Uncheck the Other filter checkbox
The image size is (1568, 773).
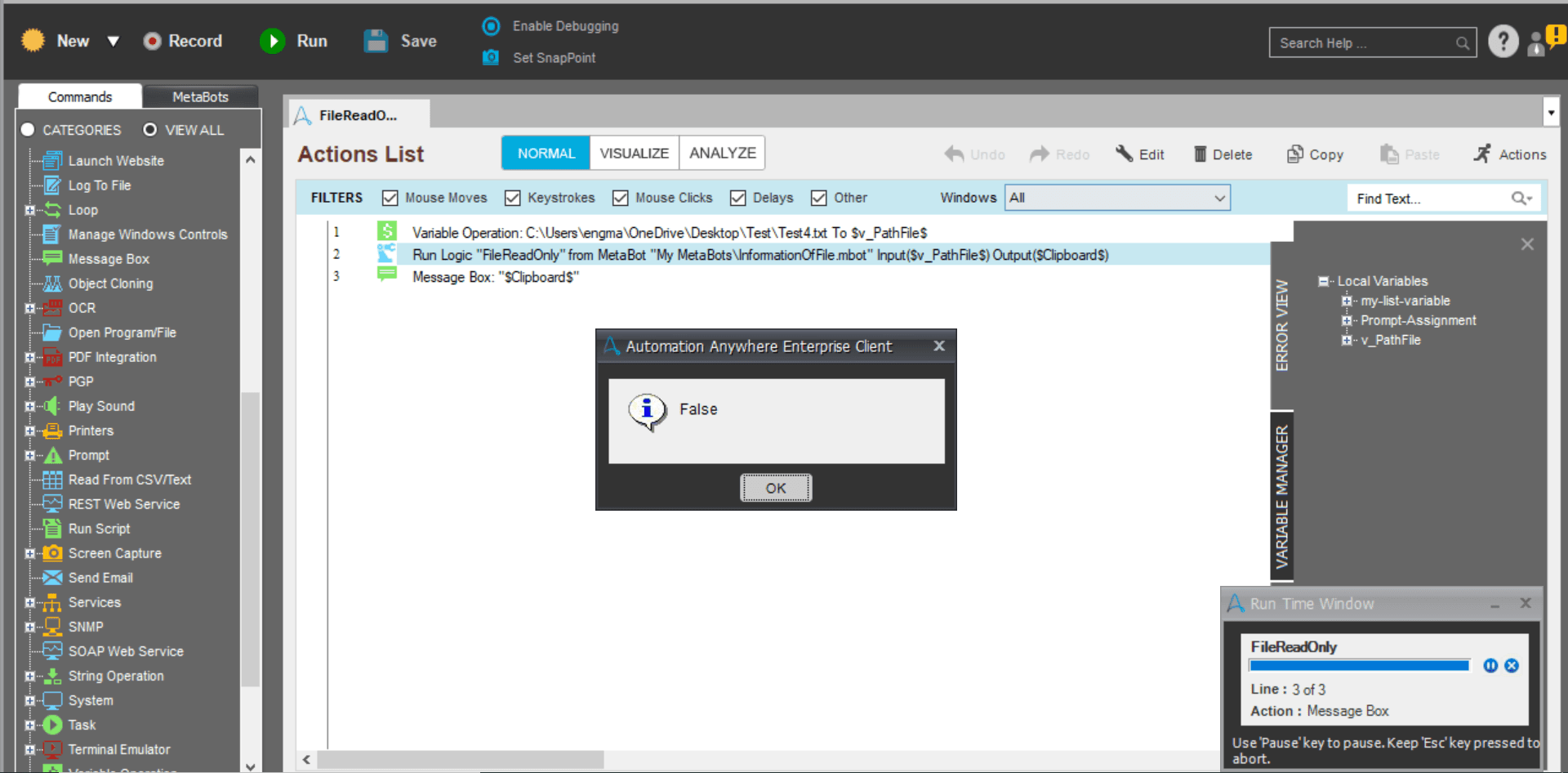[x=819, y=198]
